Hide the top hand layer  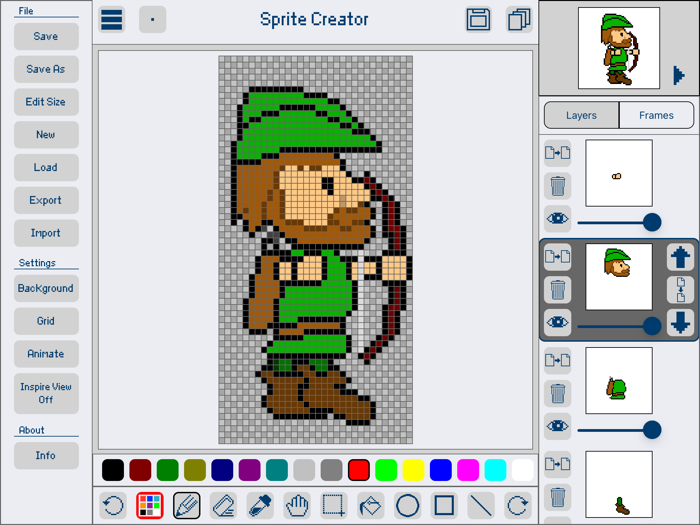click(558, 219)
